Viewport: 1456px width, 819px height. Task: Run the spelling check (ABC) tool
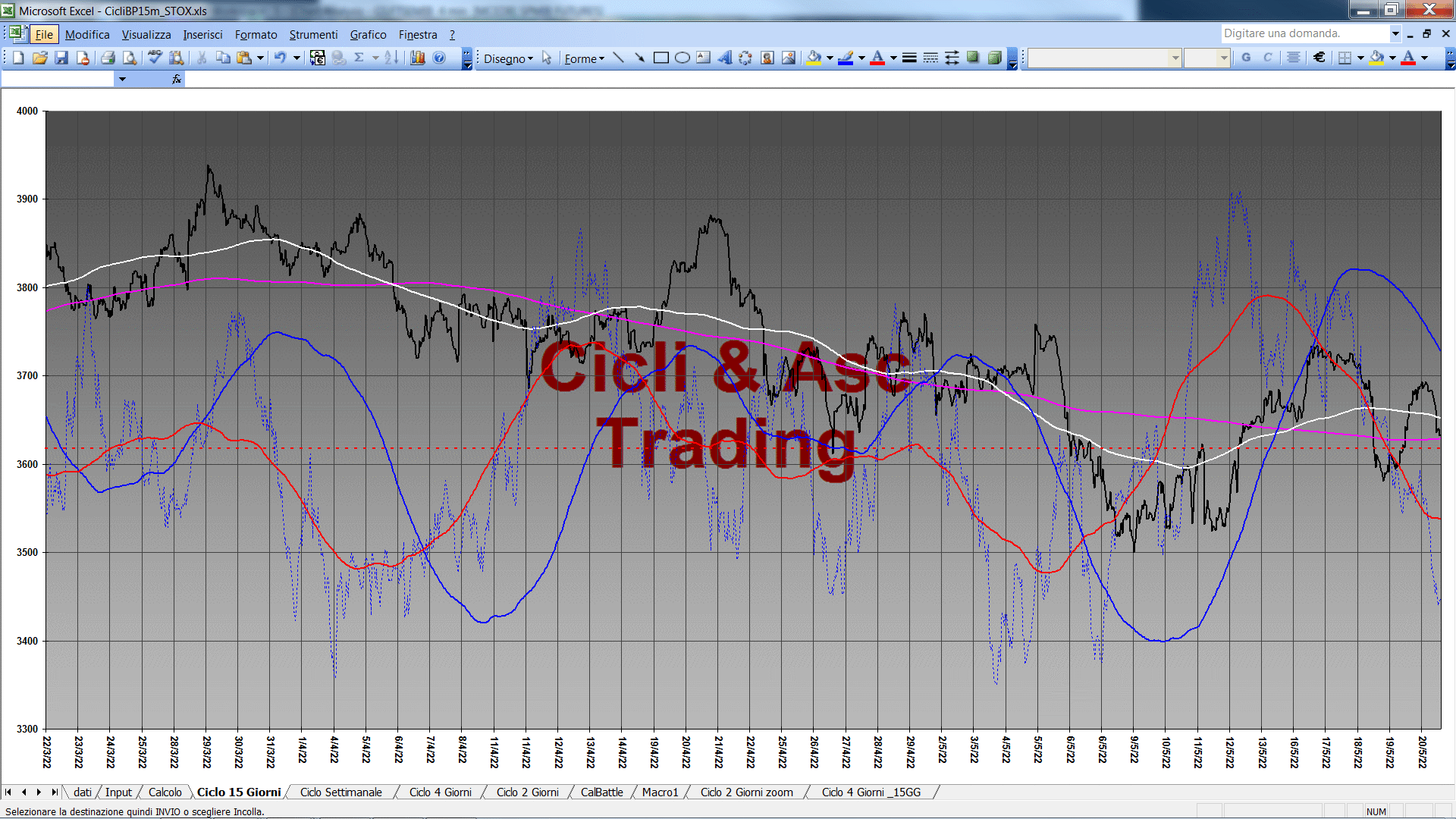click(155, 58)
